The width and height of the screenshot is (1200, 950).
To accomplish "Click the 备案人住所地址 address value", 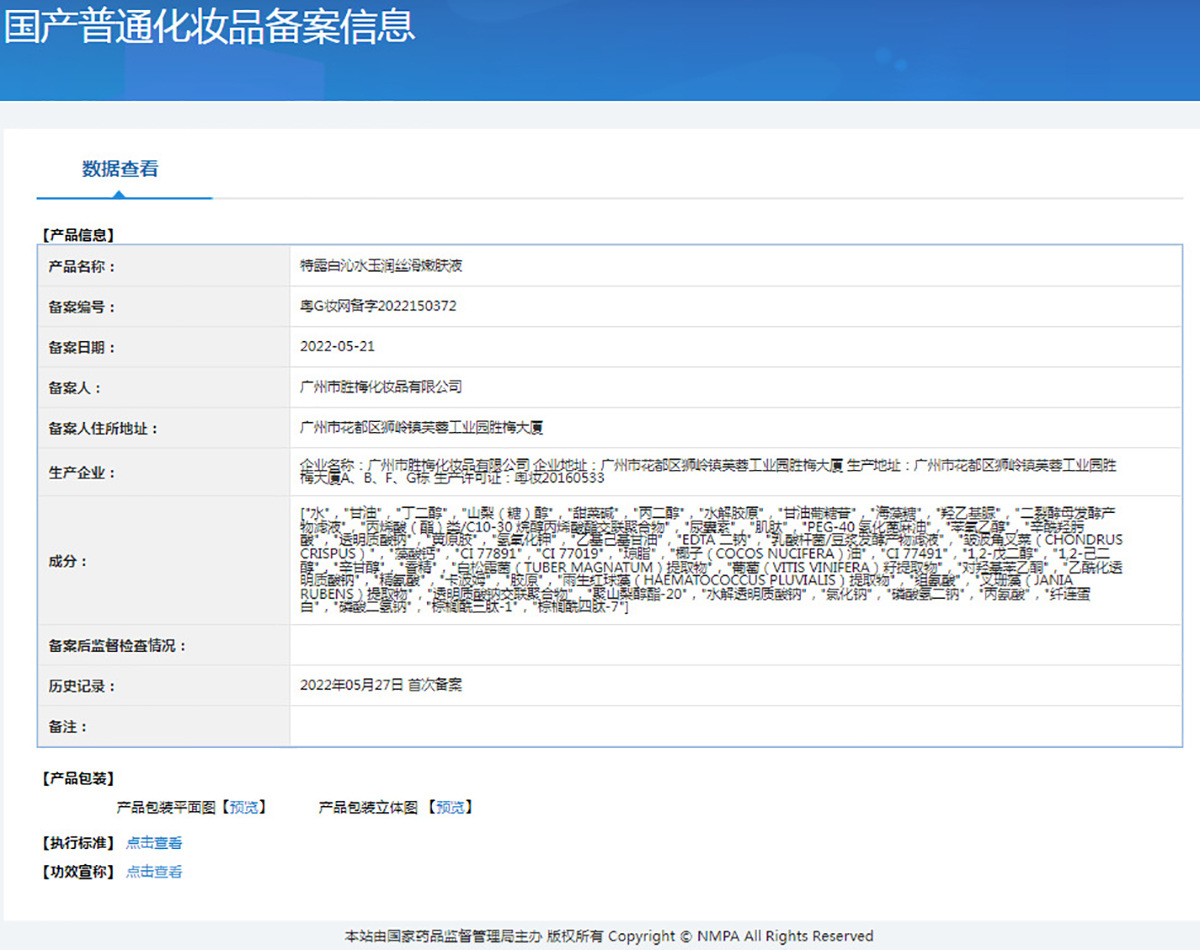I will coord(421,428).
